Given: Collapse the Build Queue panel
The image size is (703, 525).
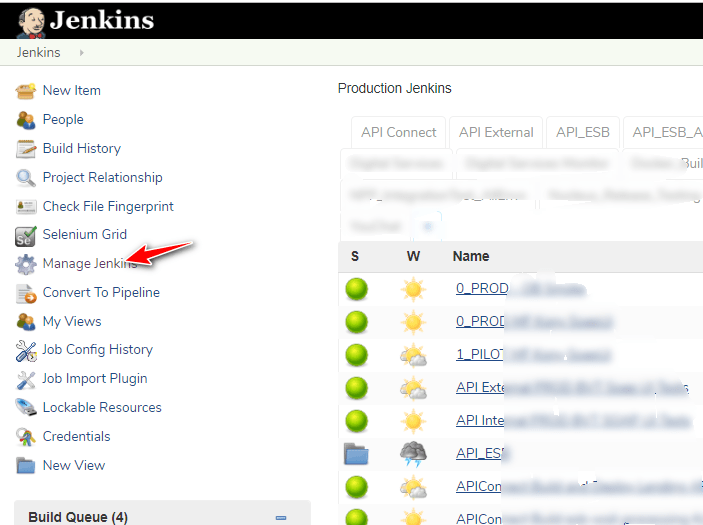Looking at the screenshot, I should [281, 518].
